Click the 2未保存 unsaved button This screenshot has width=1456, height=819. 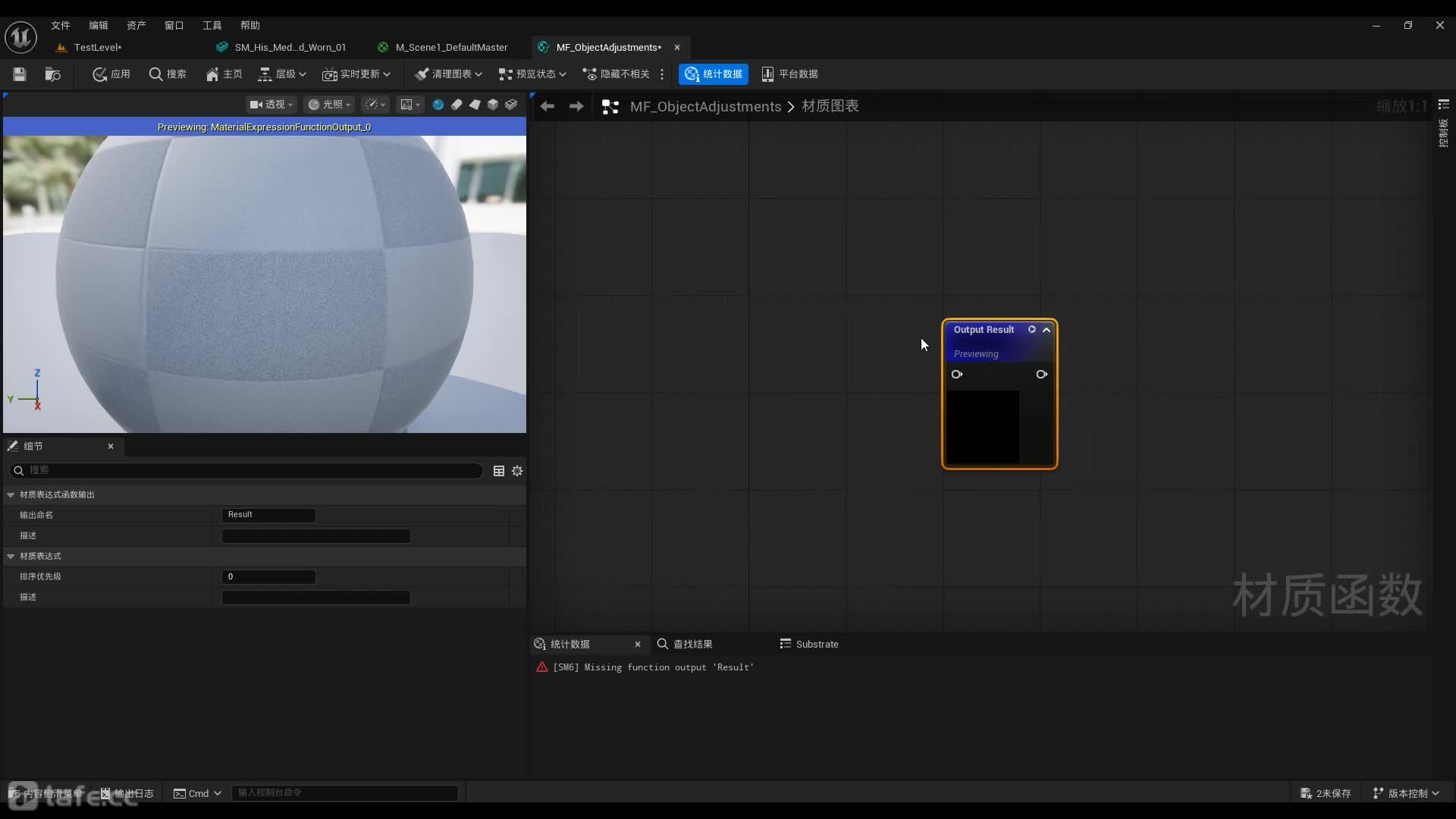click(x=1326, y=793)
